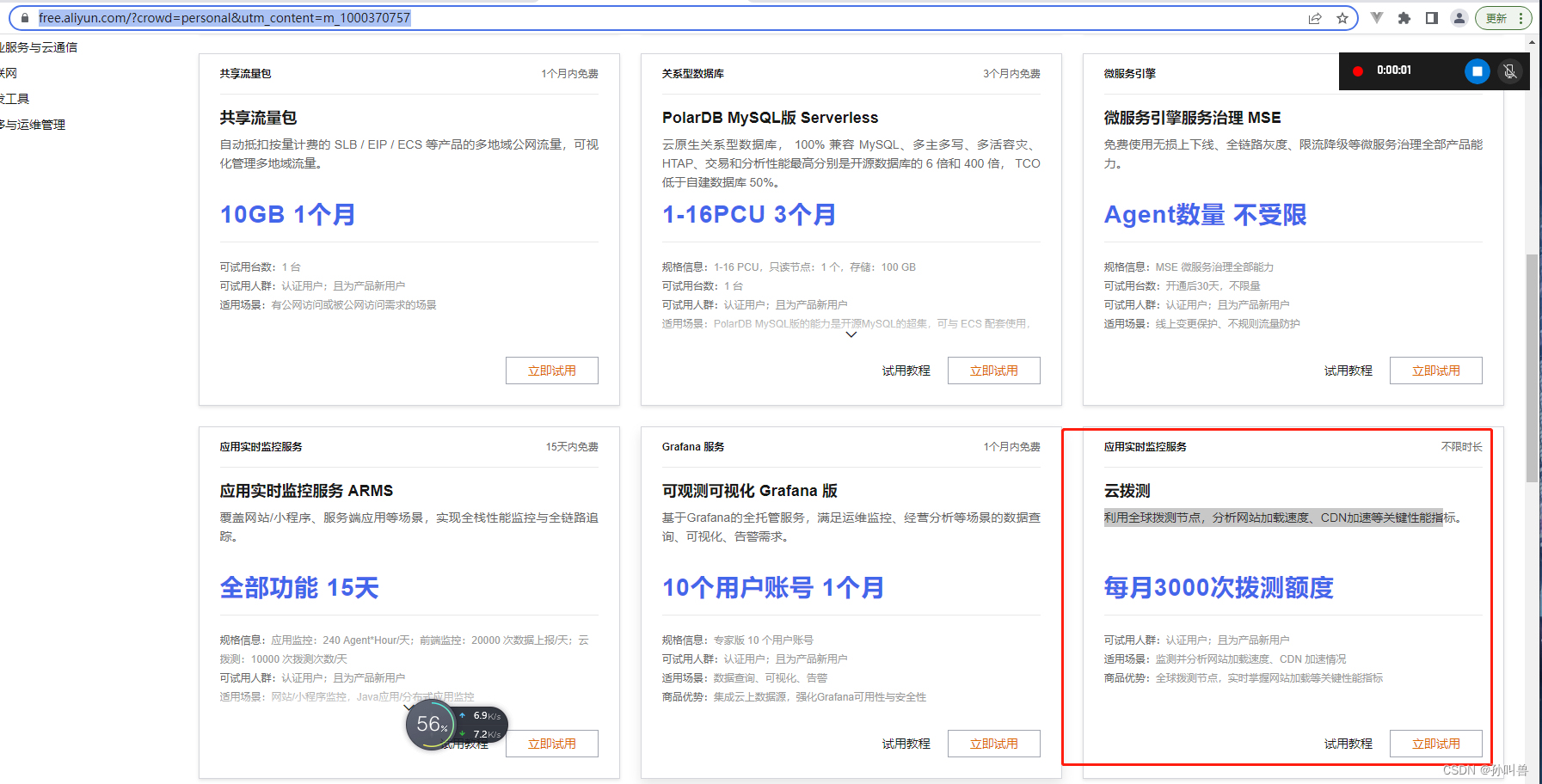
Task: Click the share page icon in address bar
Action: 1315,18
